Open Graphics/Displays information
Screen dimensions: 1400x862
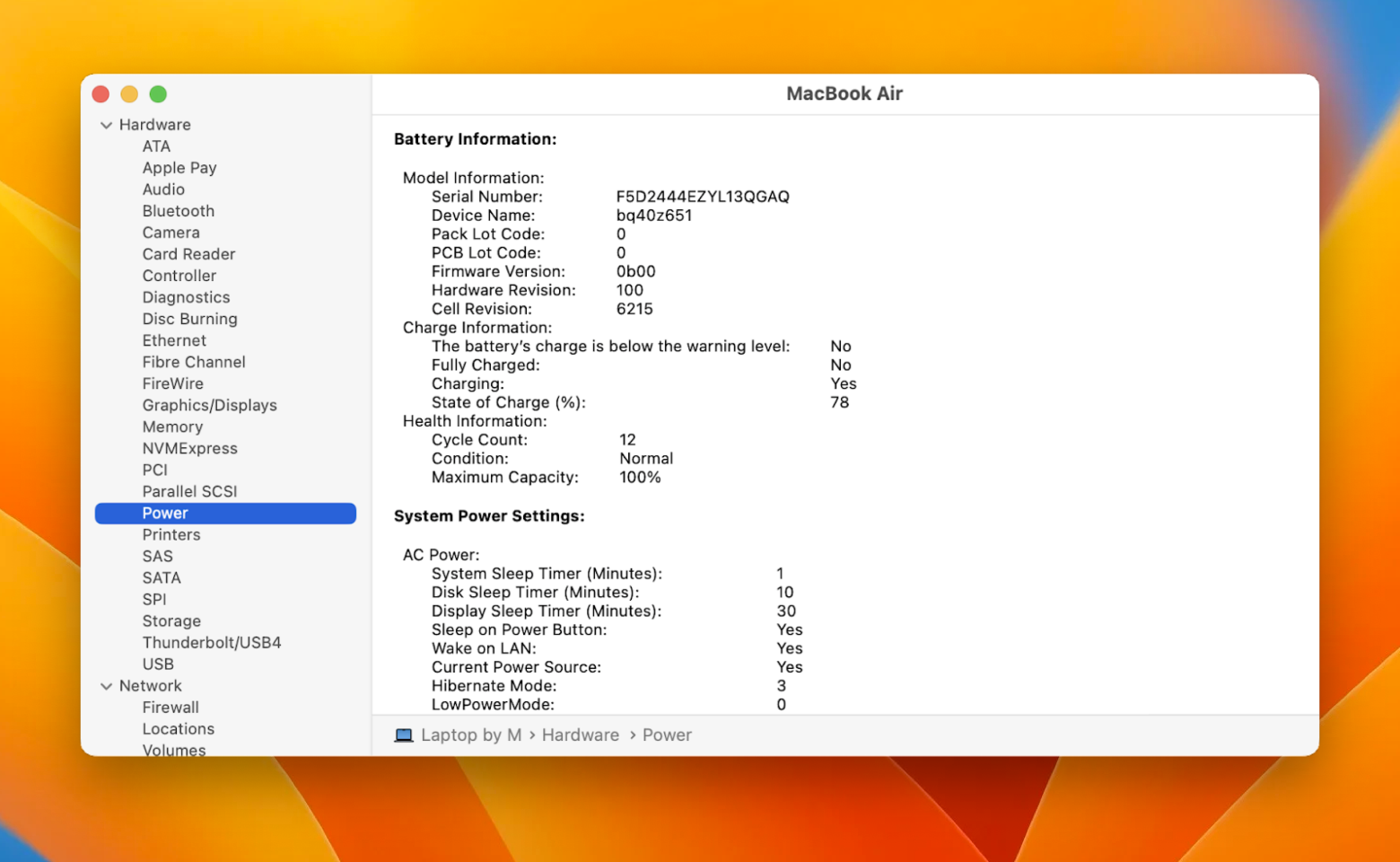(x=209, y=405)
